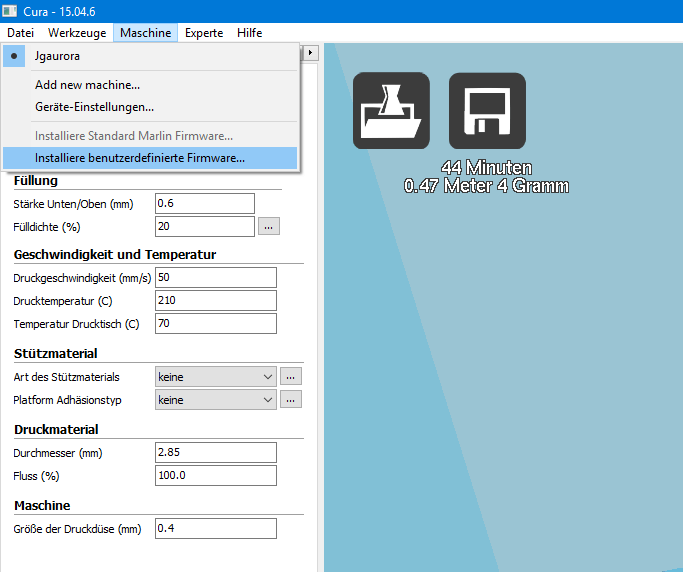Click the Cura application icon in title bar
Image resolution: width=683 pixels, height=572 pixels.
10,11
